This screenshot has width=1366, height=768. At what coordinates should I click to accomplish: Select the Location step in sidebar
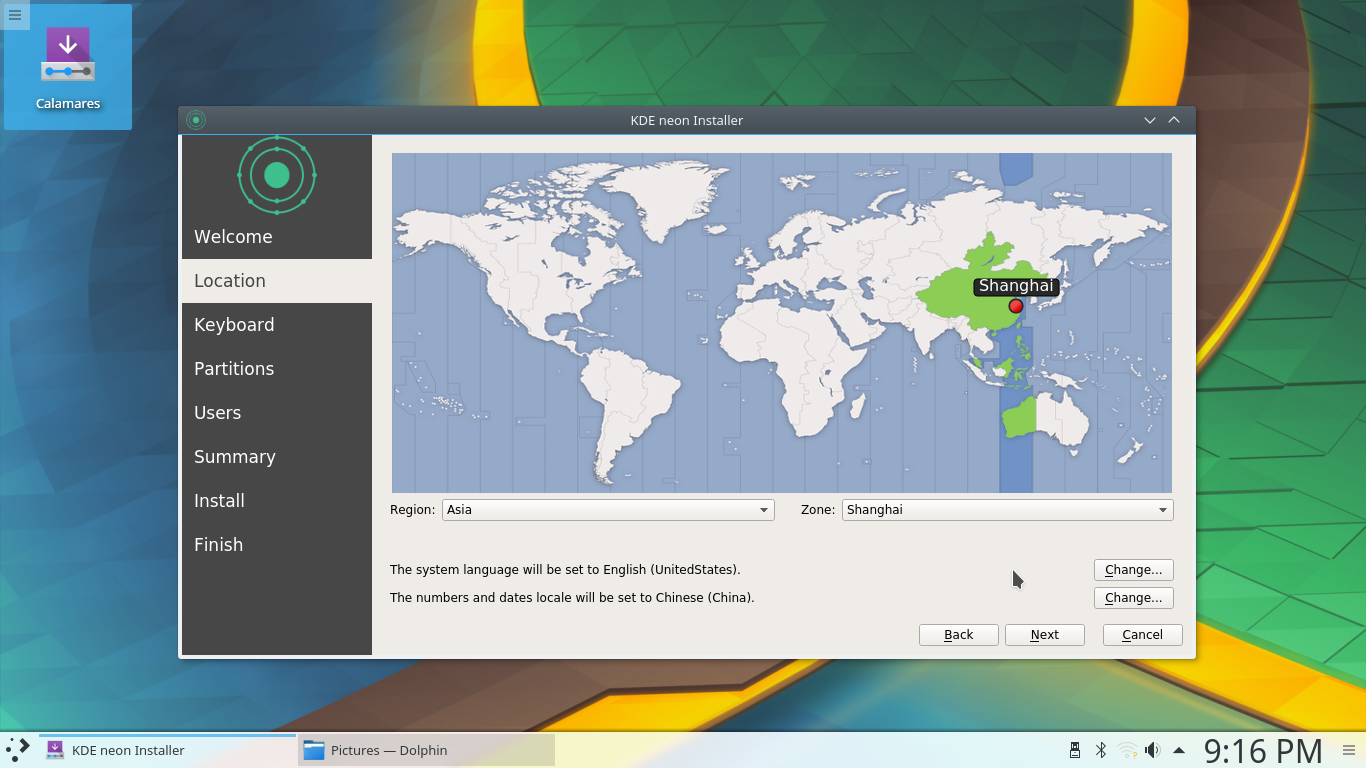point(277,281)
